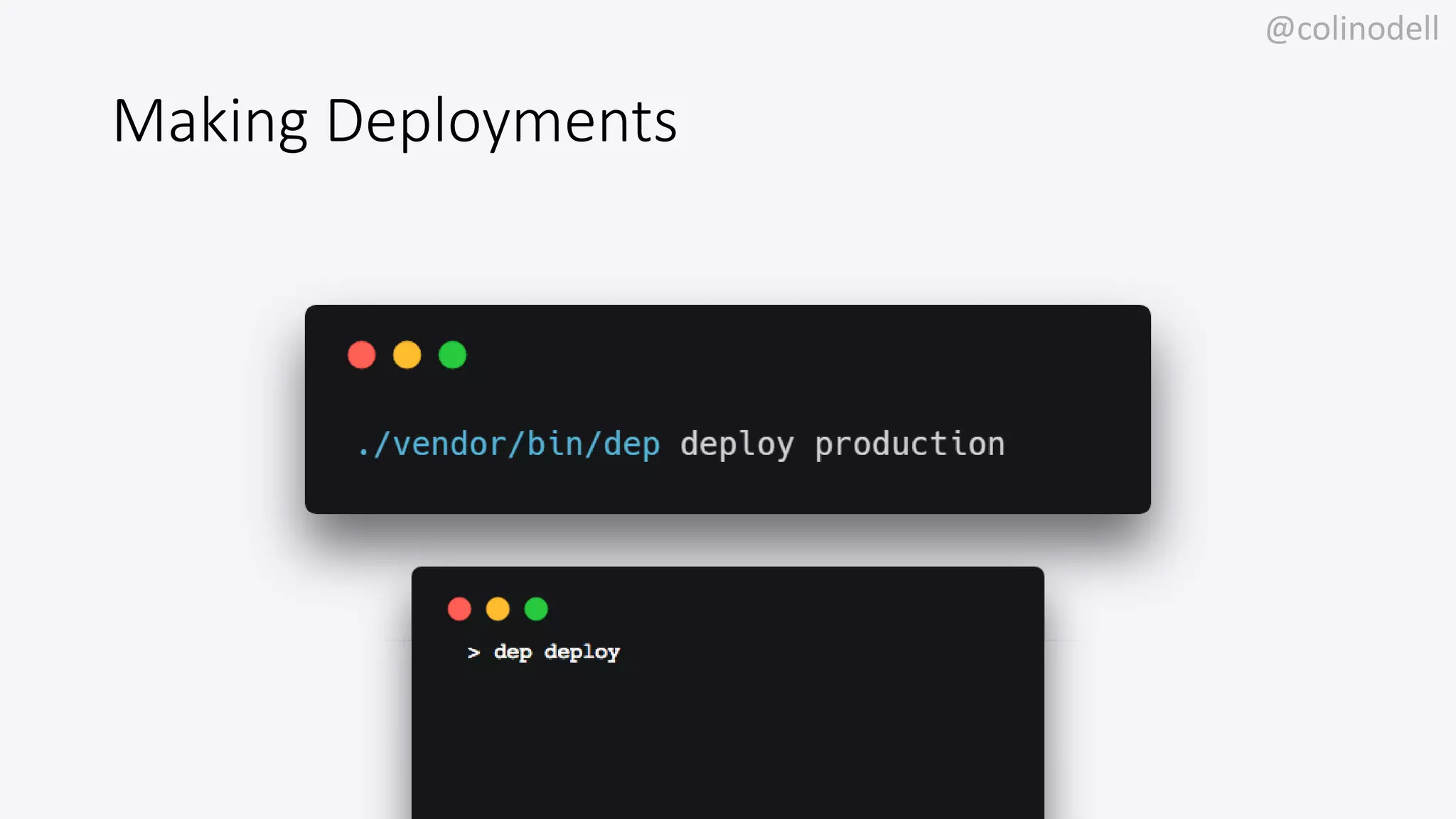This screenshot has width=1456, height=819.
Task: Click the green dot on the upper terminal
Action: [452, 355]
